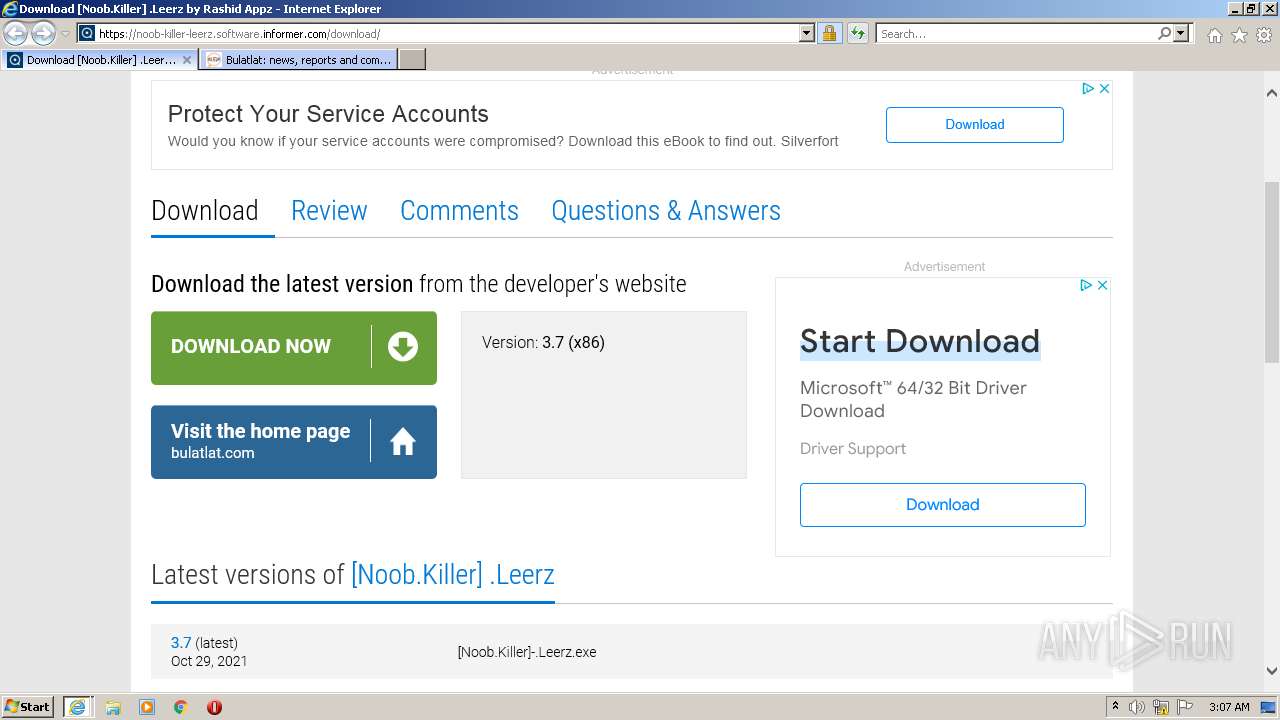This screenshot has height=720, width=1280.
Task: Click the side ad Download button
Action: point(942,505)
